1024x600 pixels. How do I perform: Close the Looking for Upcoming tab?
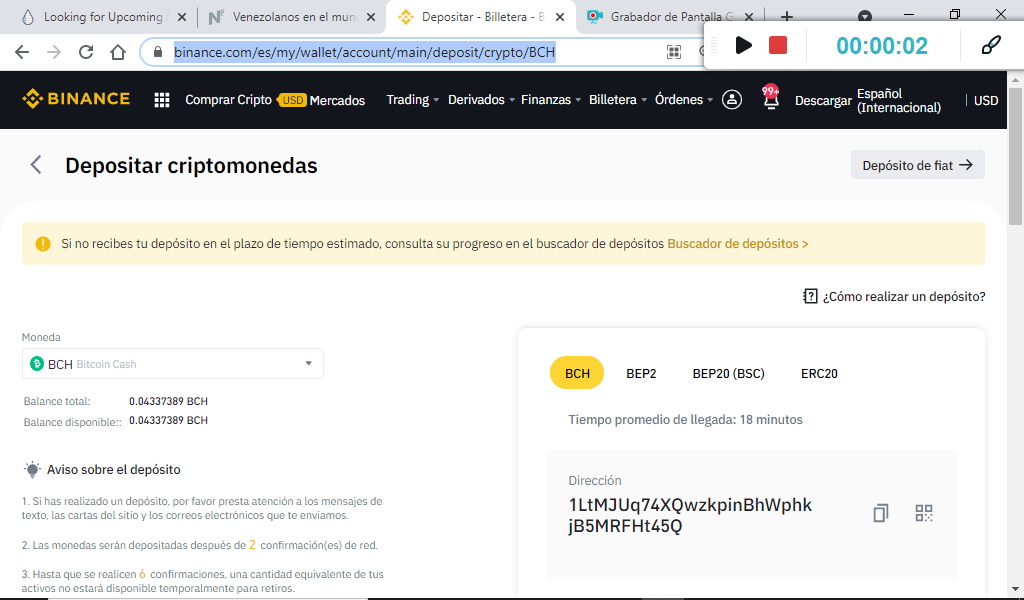(182, 17)
